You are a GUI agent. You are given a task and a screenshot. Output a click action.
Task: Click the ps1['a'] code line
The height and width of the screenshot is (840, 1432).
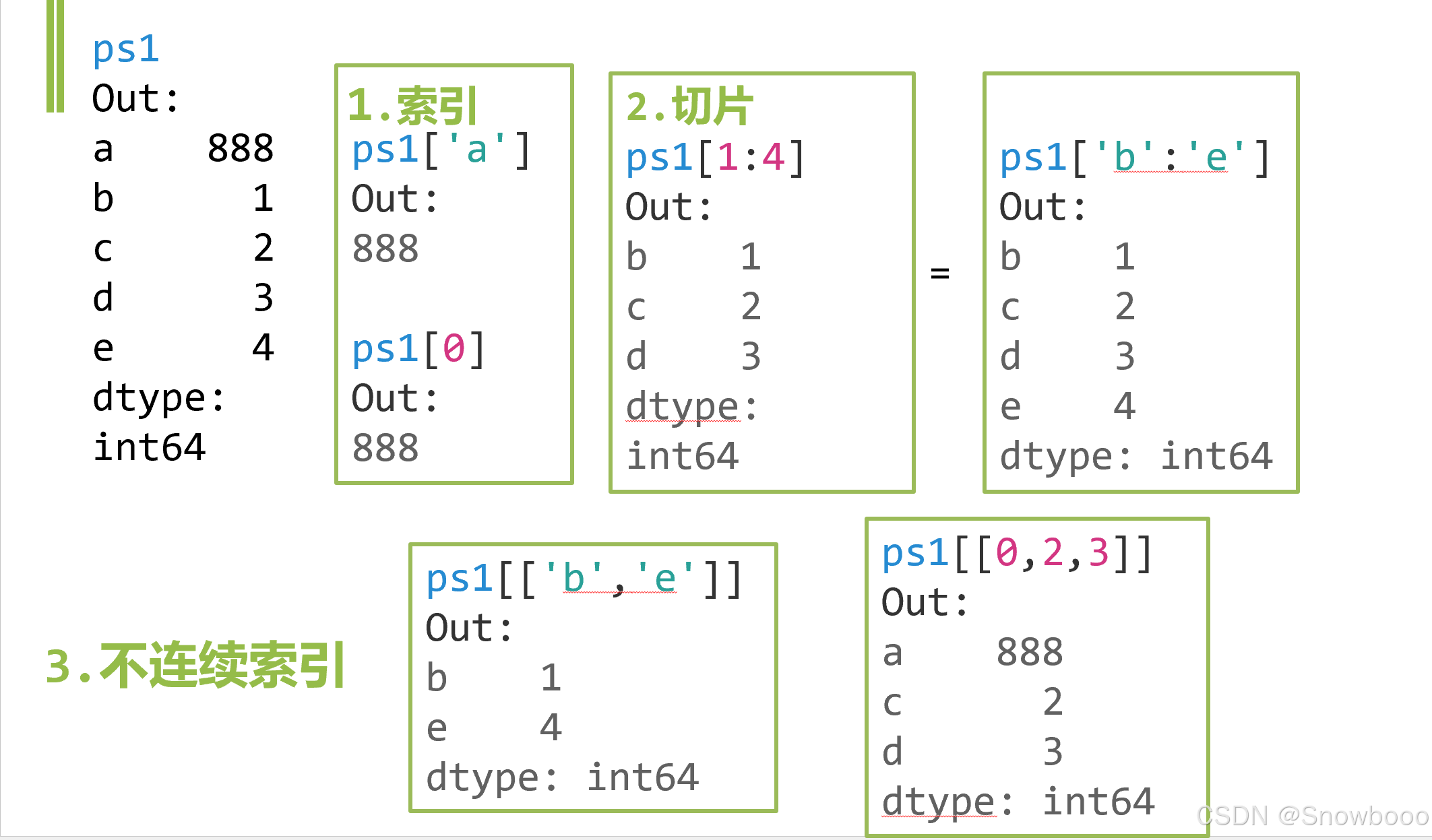click(x=441, y=150)
